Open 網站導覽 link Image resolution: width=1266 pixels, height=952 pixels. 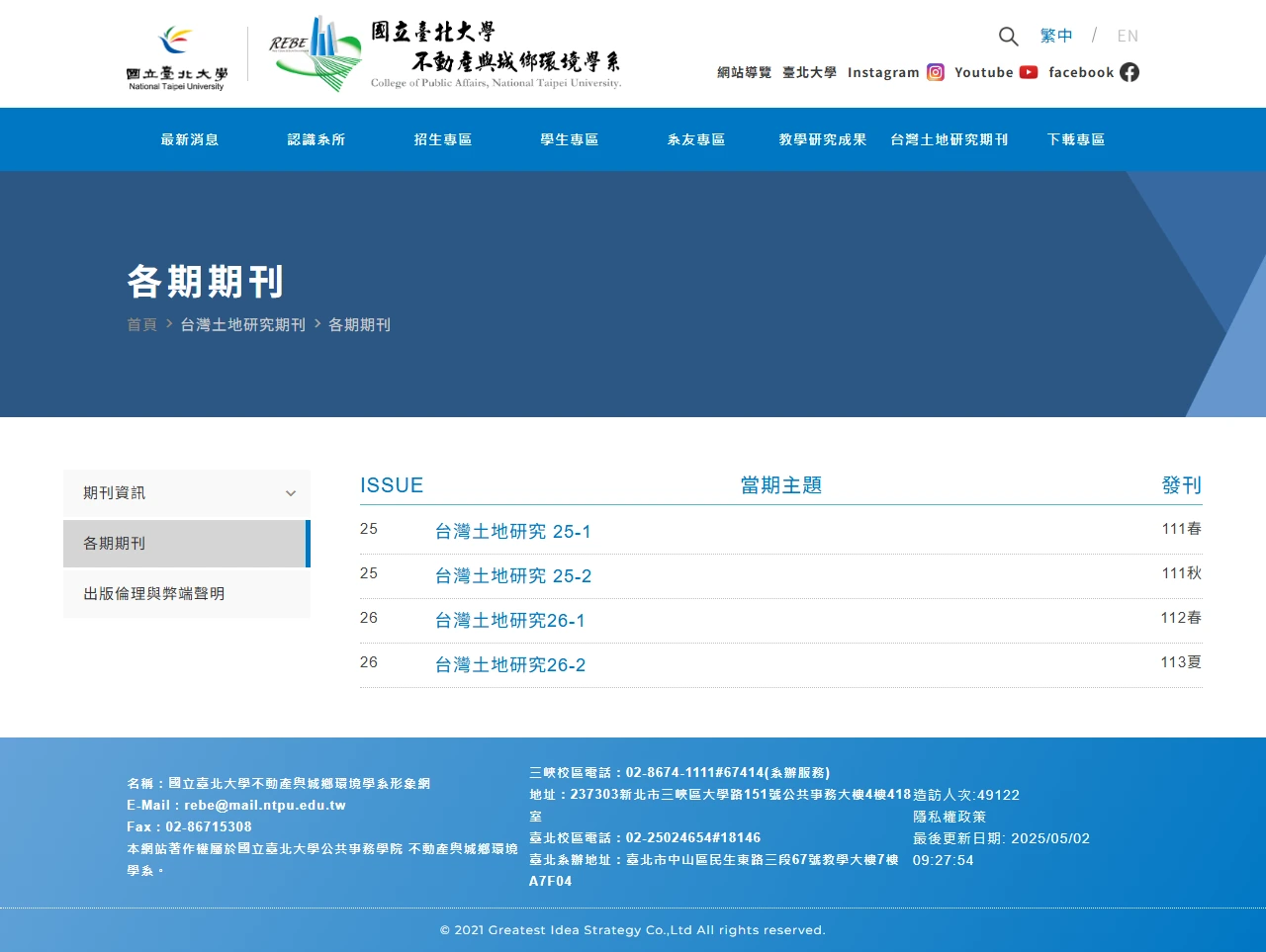[x=744, y=72]
